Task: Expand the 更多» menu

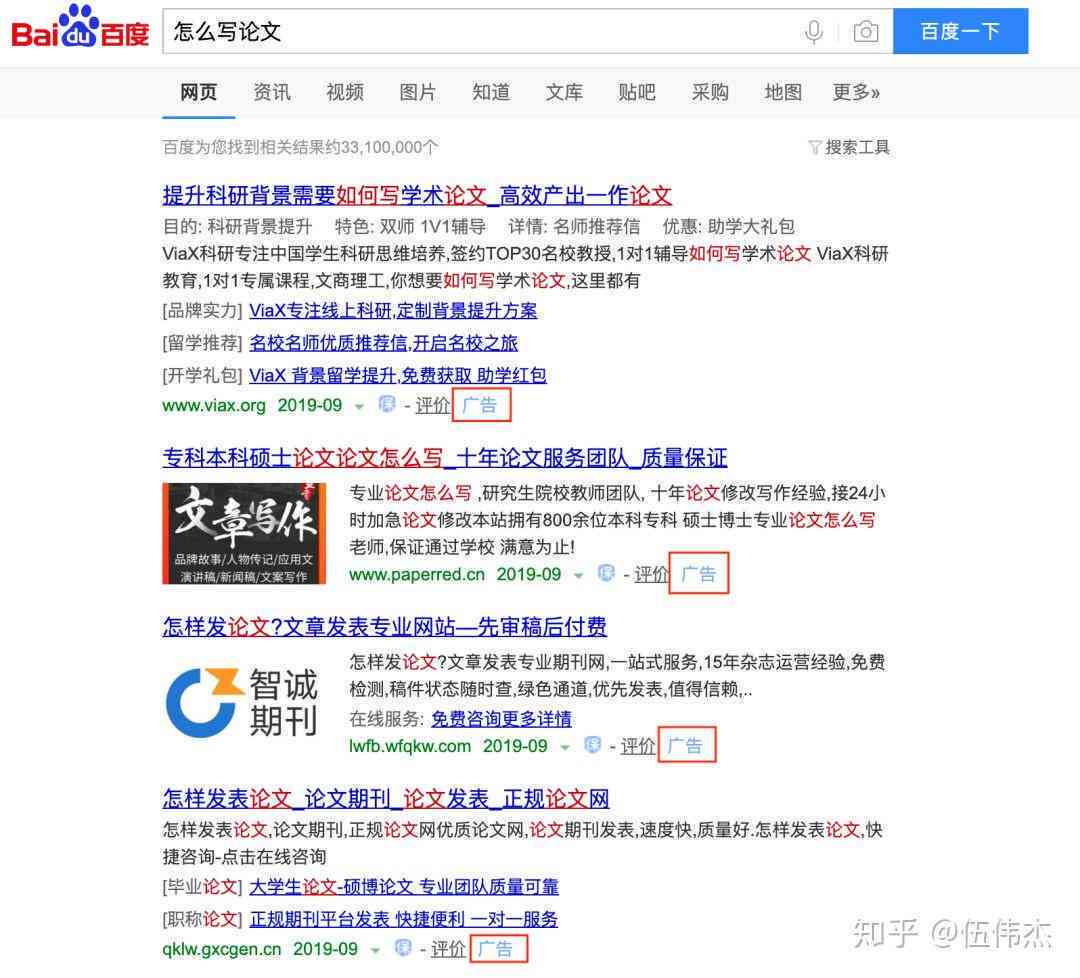Action: (856, 92)
